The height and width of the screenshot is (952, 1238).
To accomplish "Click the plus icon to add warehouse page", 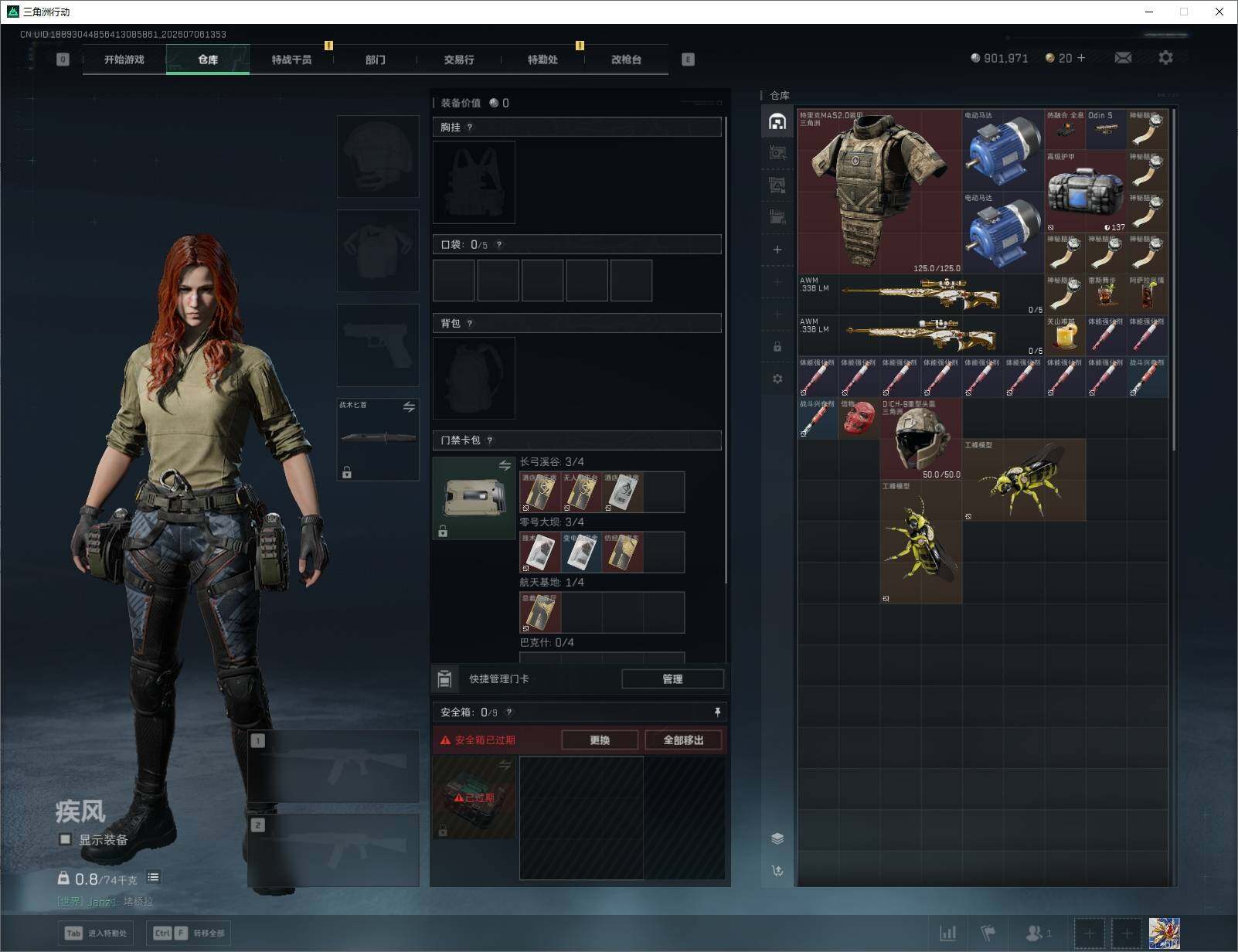I will tap(777, 250).
